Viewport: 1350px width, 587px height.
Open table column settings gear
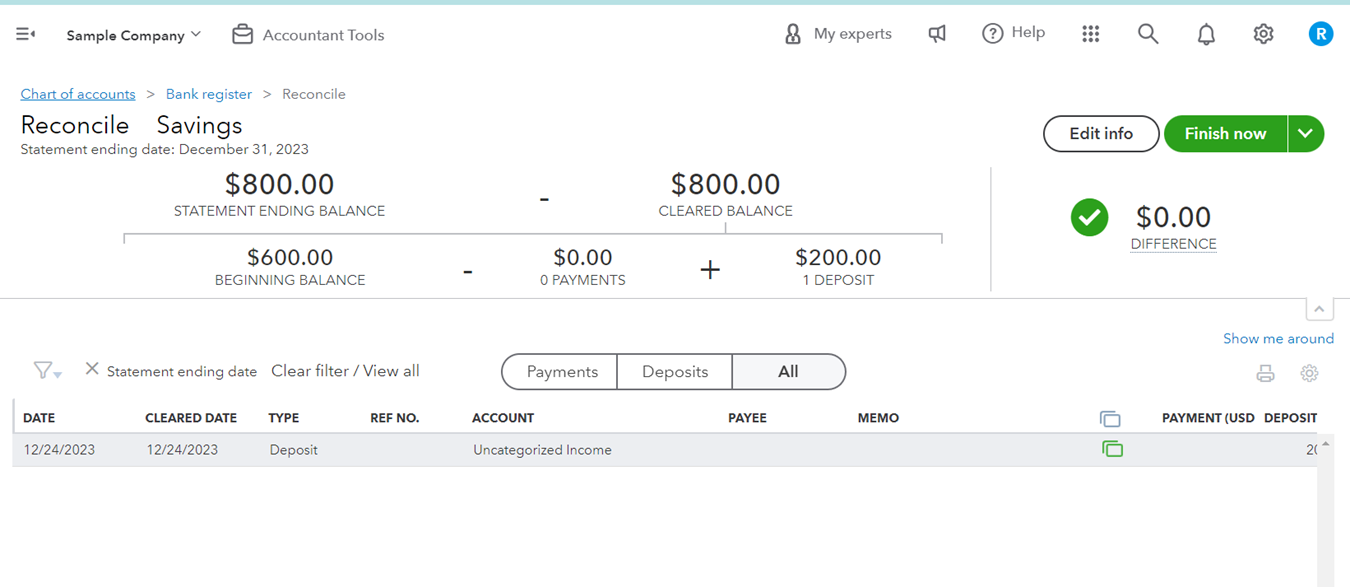[x=1309, y=373]
